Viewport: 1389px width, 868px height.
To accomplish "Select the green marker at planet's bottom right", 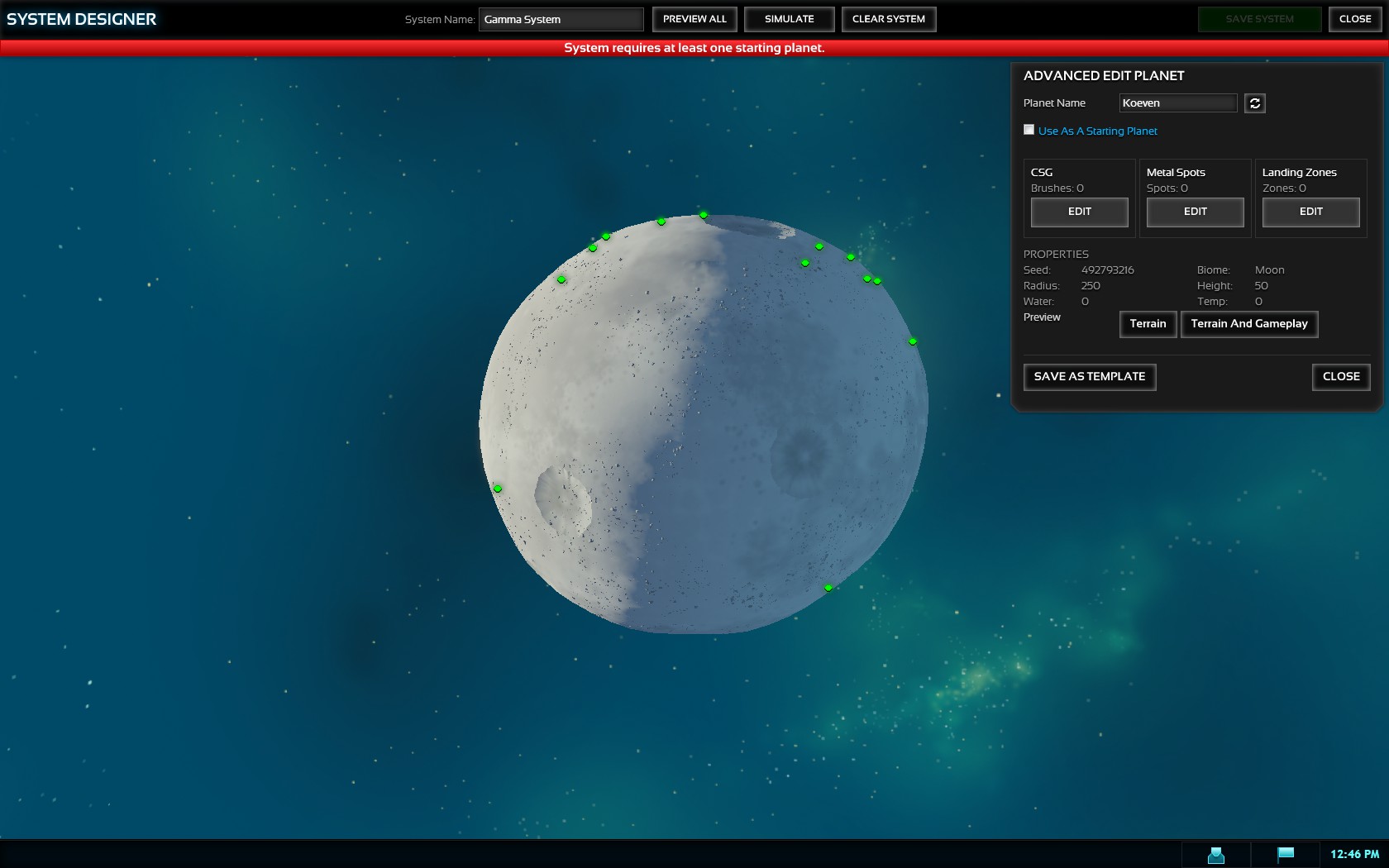I will click(828, 588).
